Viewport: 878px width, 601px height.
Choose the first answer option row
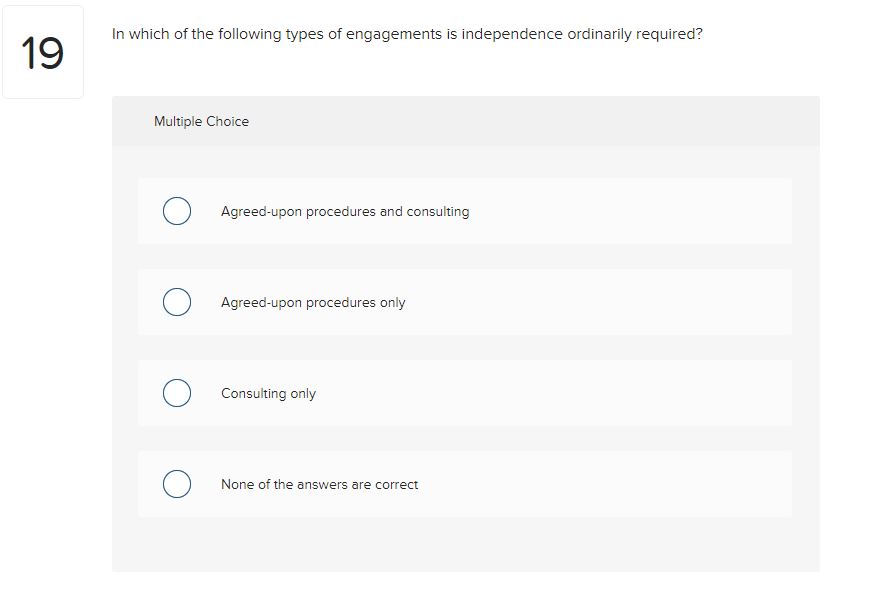coord(465,211)
